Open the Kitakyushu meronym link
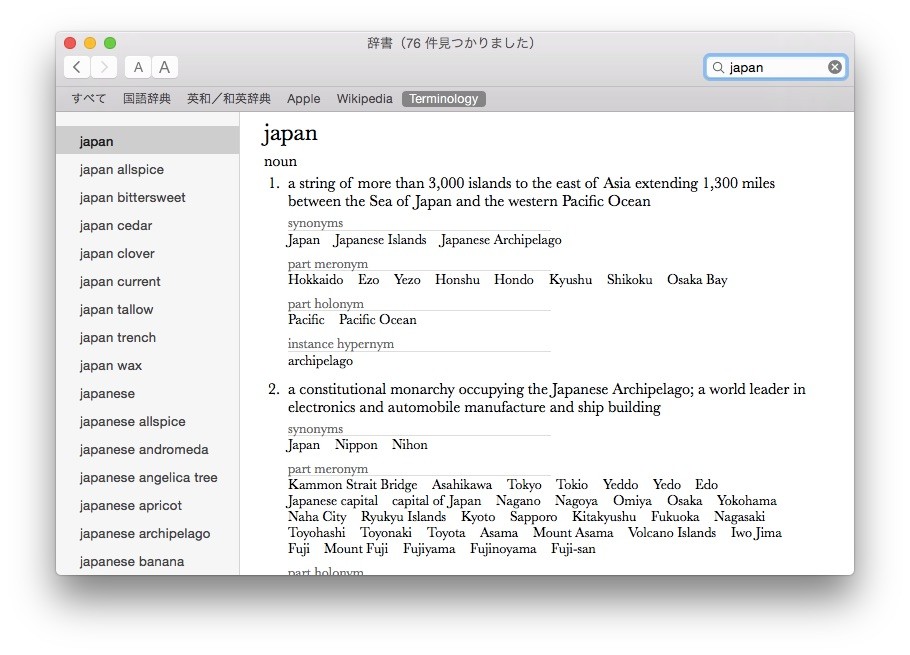 pos(604,517)
